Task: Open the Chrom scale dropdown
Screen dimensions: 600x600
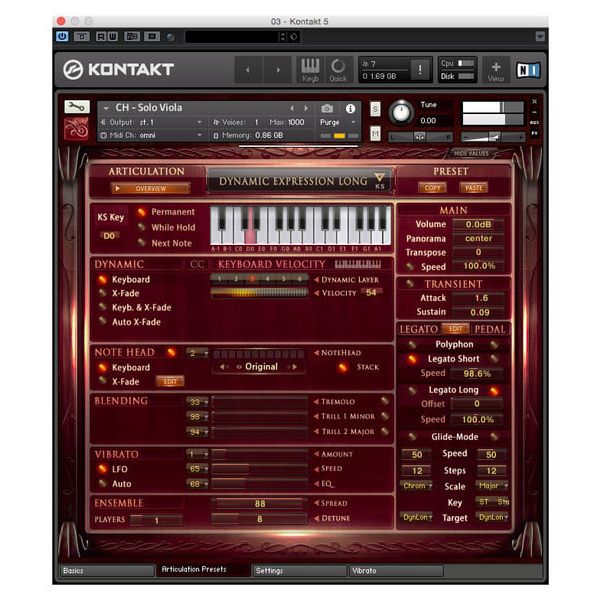Action: pyautogui.click(x=417, y=486)
